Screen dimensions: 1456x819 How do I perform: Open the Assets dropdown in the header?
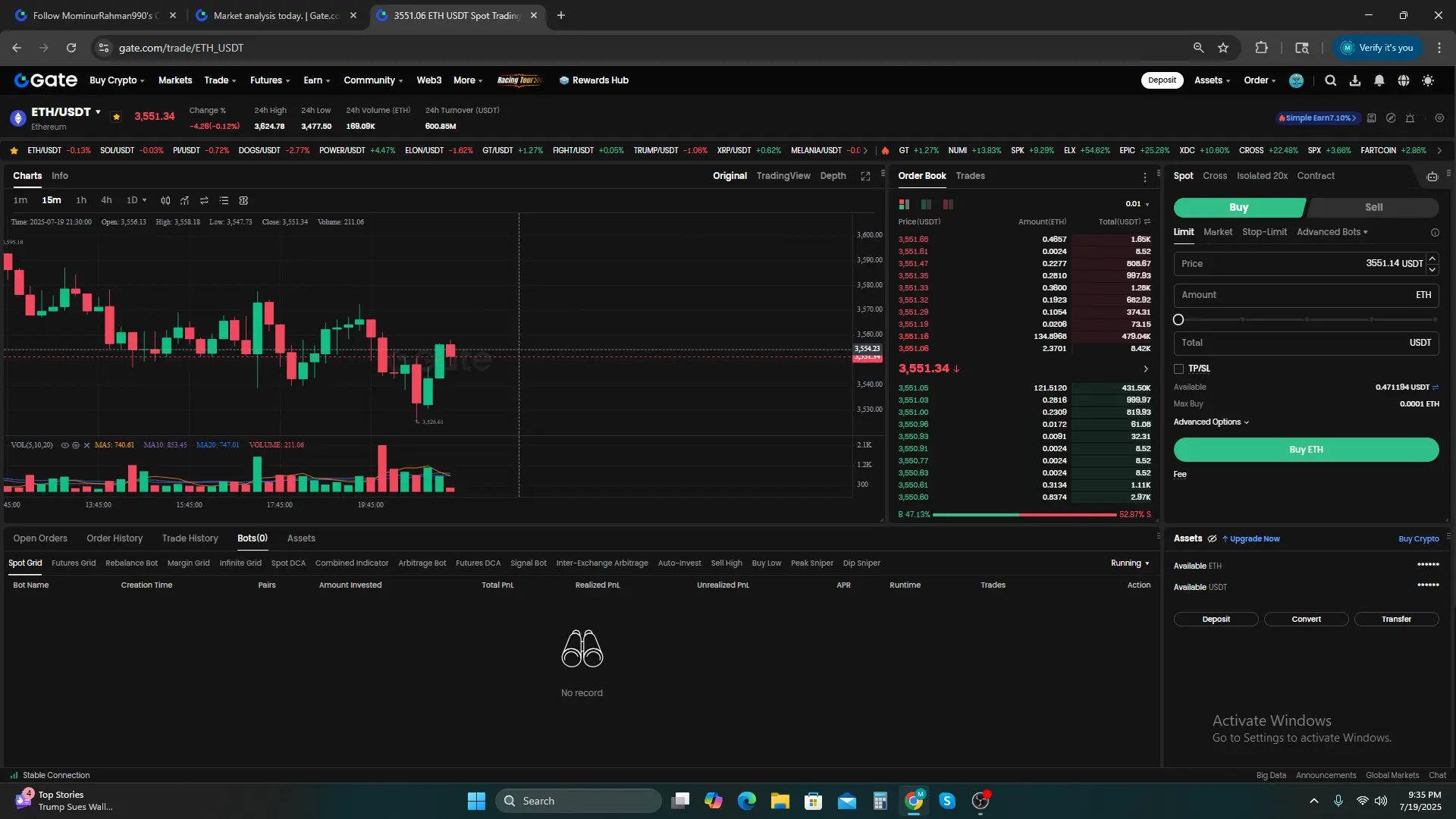coord(1212,80)
